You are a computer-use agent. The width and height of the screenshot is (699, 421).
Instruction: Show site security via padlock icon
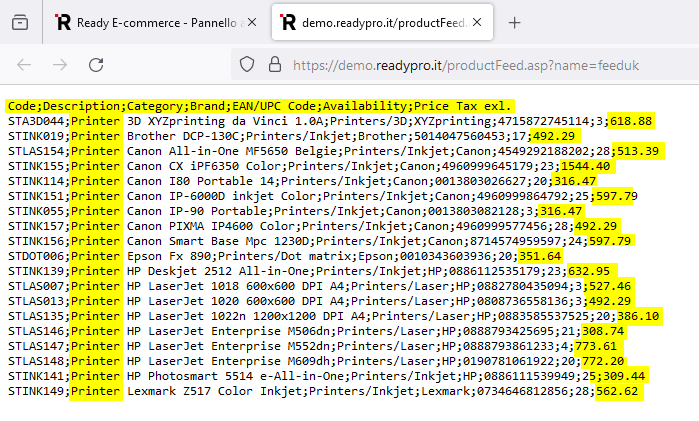point(275,65)
